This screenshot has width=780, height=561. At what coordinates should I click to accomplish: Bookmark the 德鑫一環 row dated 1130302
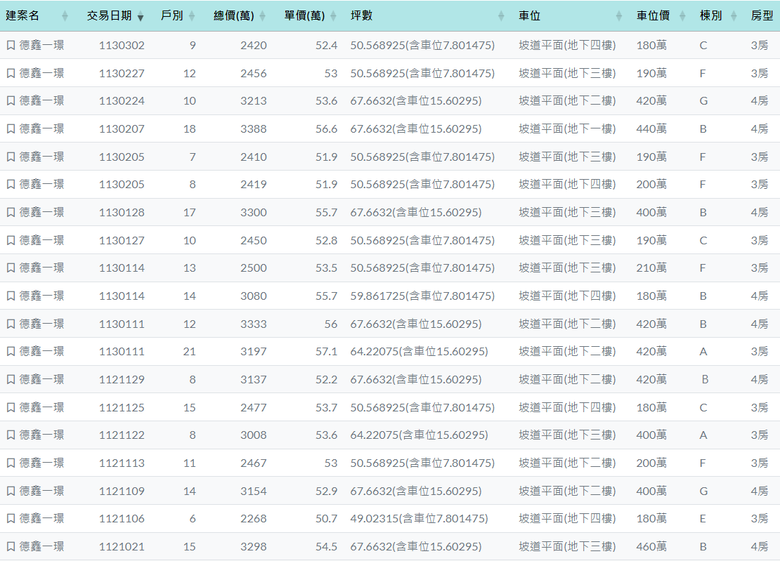11,45
